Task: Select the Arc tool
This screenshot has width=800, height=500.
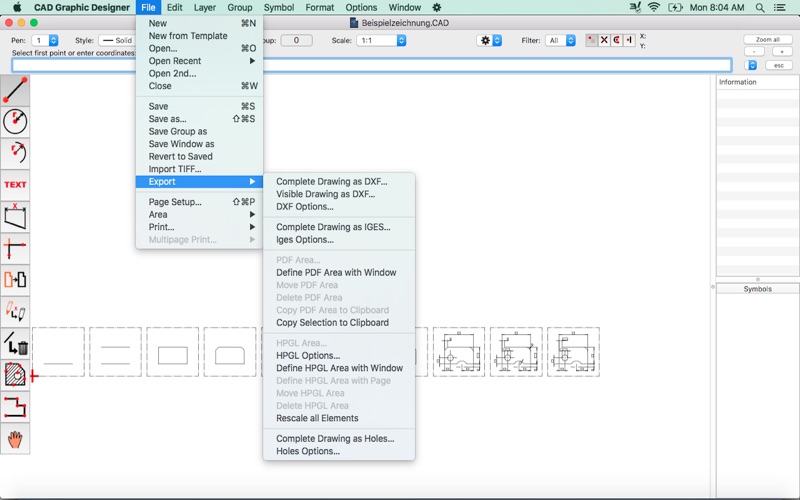Action: click(15, 153)
